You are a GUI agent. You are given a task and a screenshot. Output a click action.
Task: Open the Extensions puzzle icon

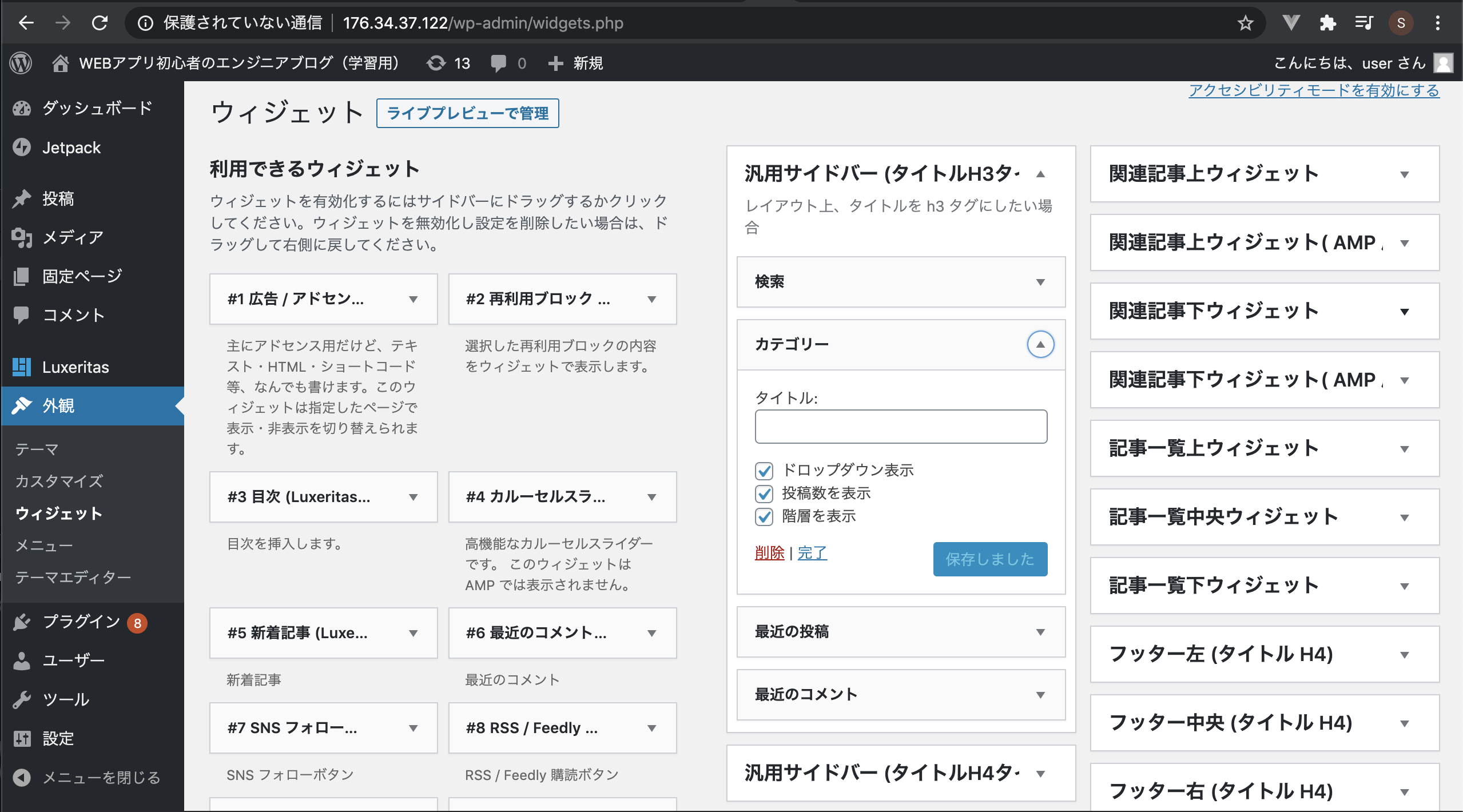click(x=1327, y=23)
